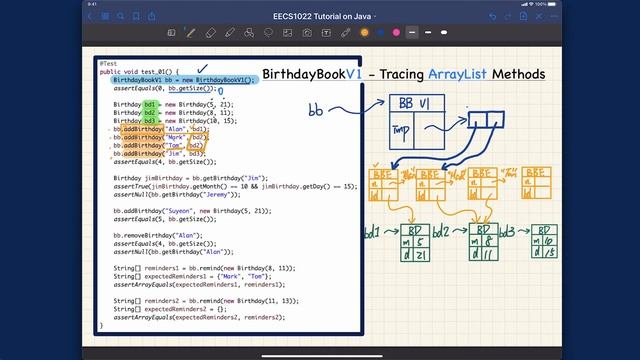Image resolution: width=640 pixels, height=360 pixels.
Task: Select the thinnest stroke width
Action: [x=412, y=33]
